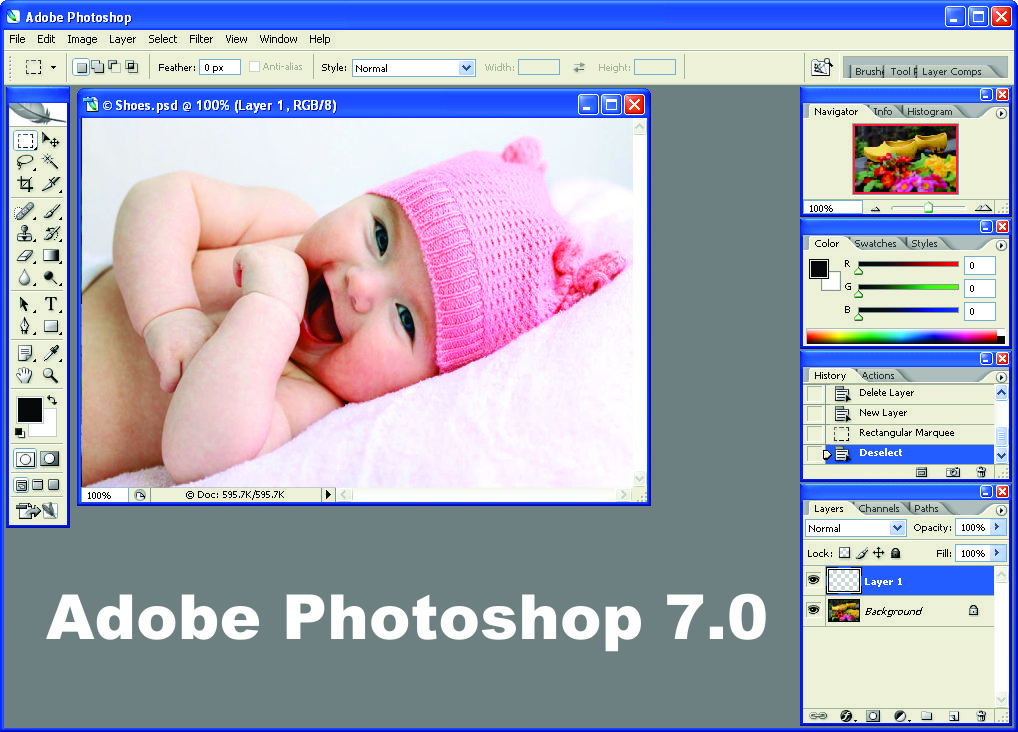Select the Brush tool
This screenshot has width=1018, height=732.
(51, 212)
